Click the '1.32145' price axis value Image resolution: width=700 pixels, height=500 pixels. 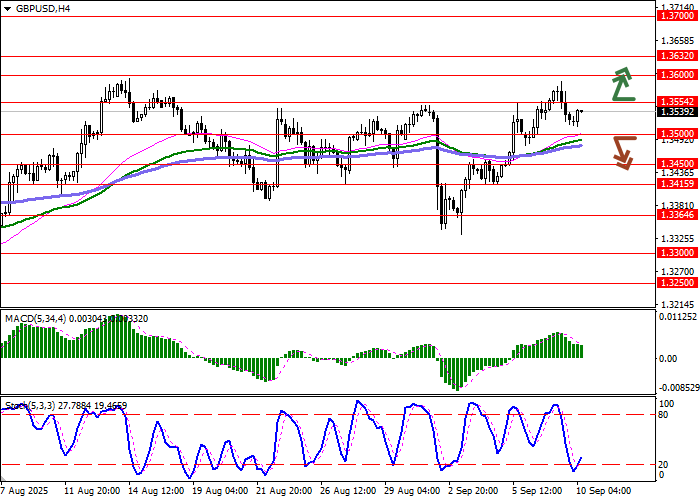(x=677, y=305)
